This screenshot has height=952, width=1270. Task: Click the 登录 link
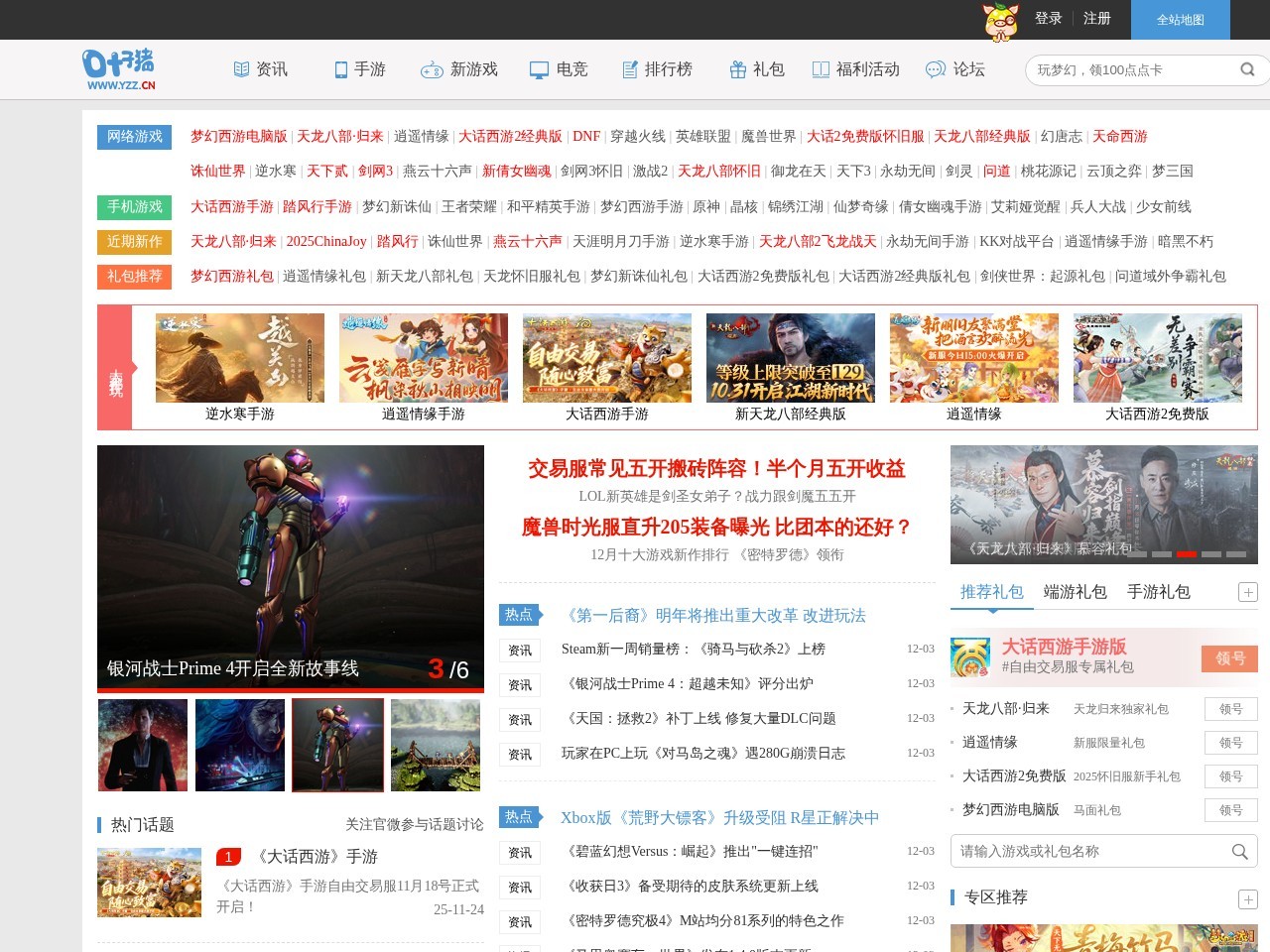point(1049,19)
